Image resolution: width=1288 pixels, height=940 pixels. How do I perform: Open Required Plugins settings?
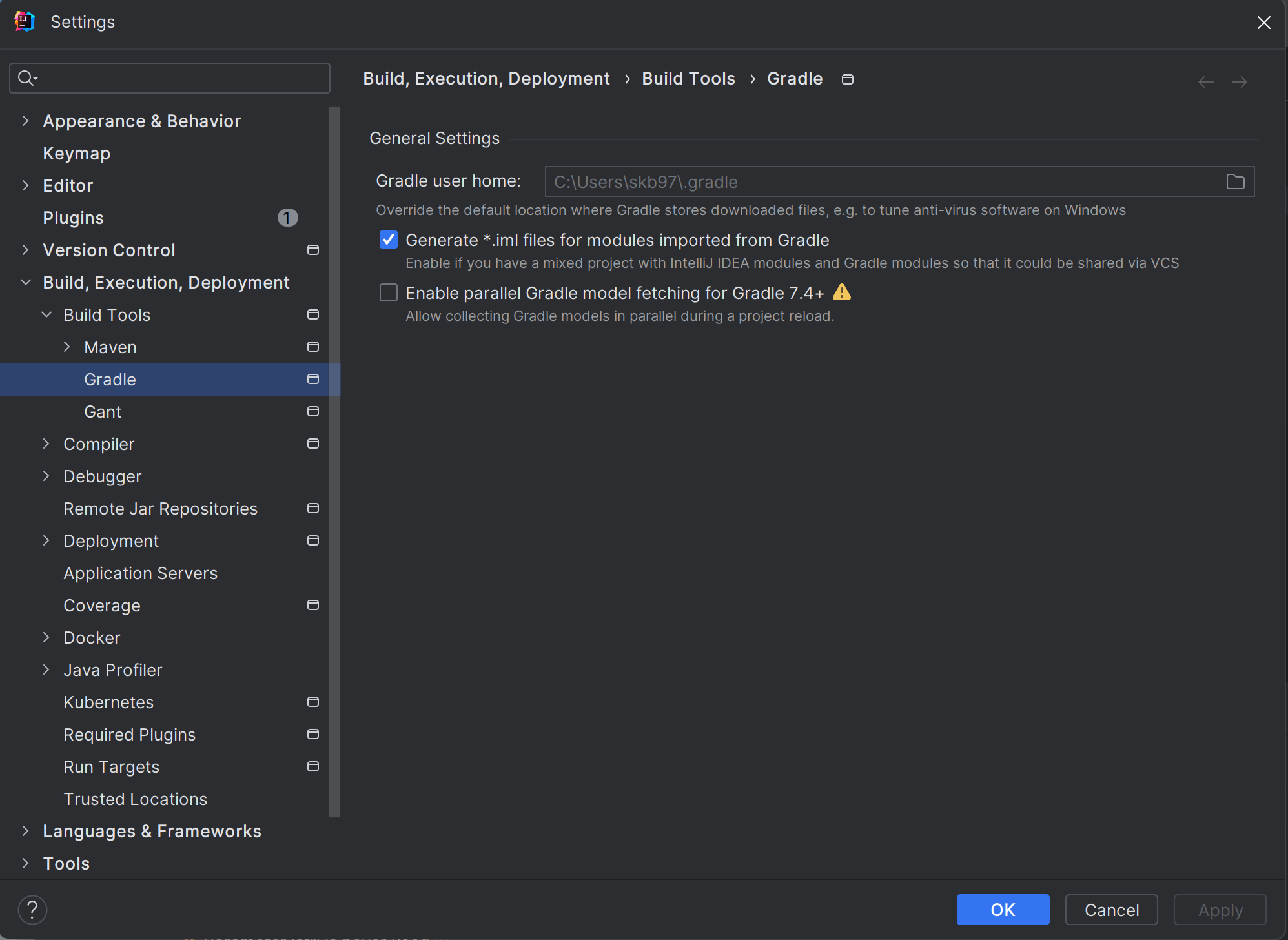tap(129, 735)
